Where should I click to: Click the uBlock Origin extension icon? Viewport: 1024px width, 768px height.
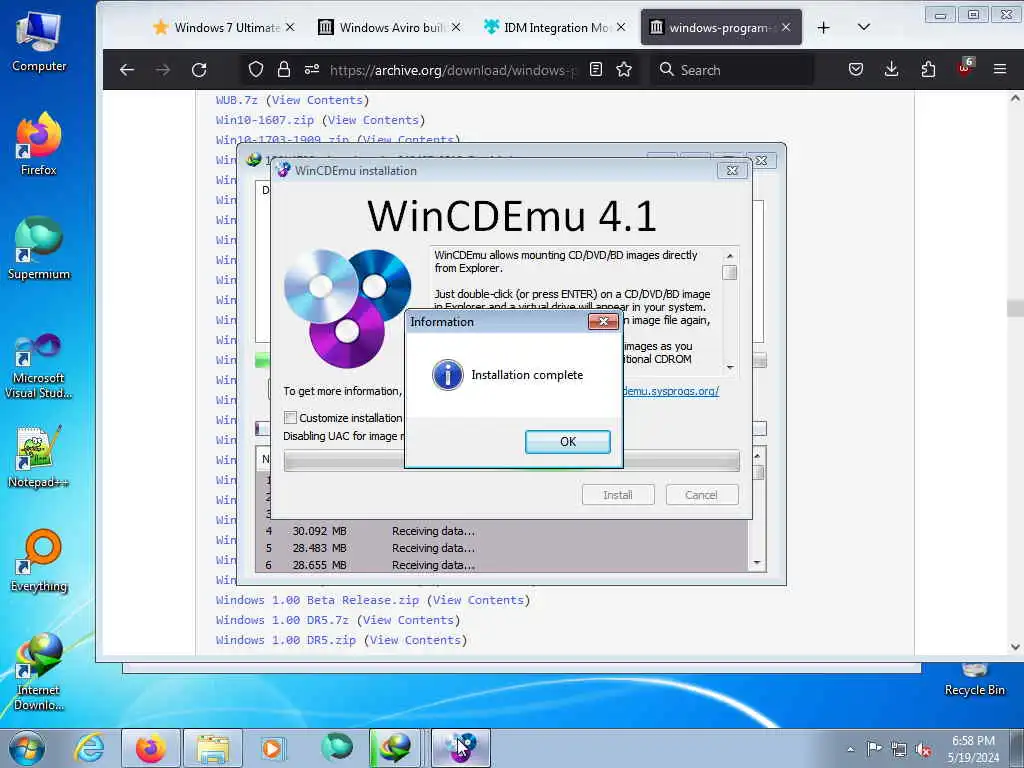965,68
